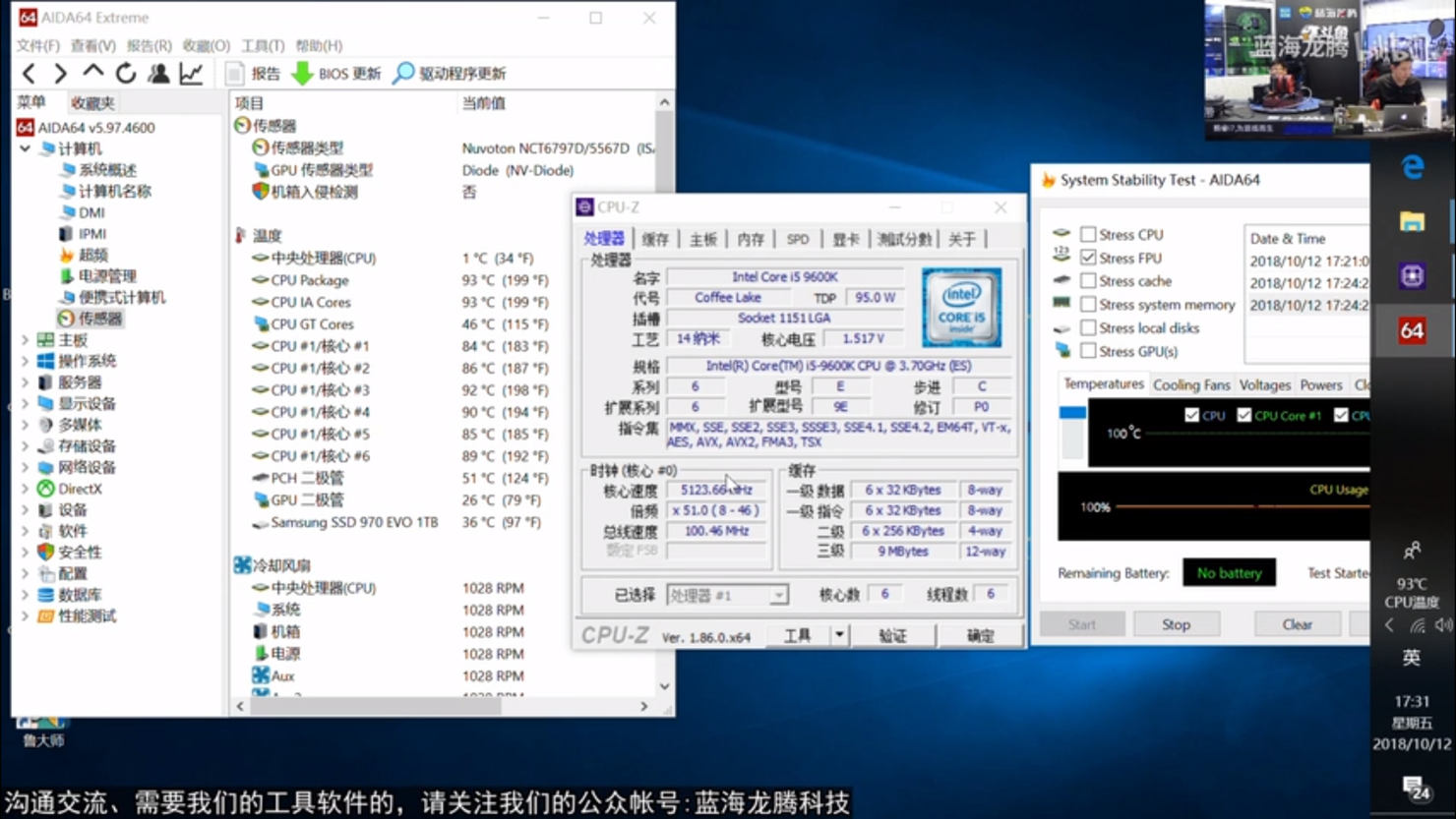Image resolution: width=1456 pixels, height=819 pixels.
Task: Open the 报告(R) menu
Action: (x=150, y=45)
